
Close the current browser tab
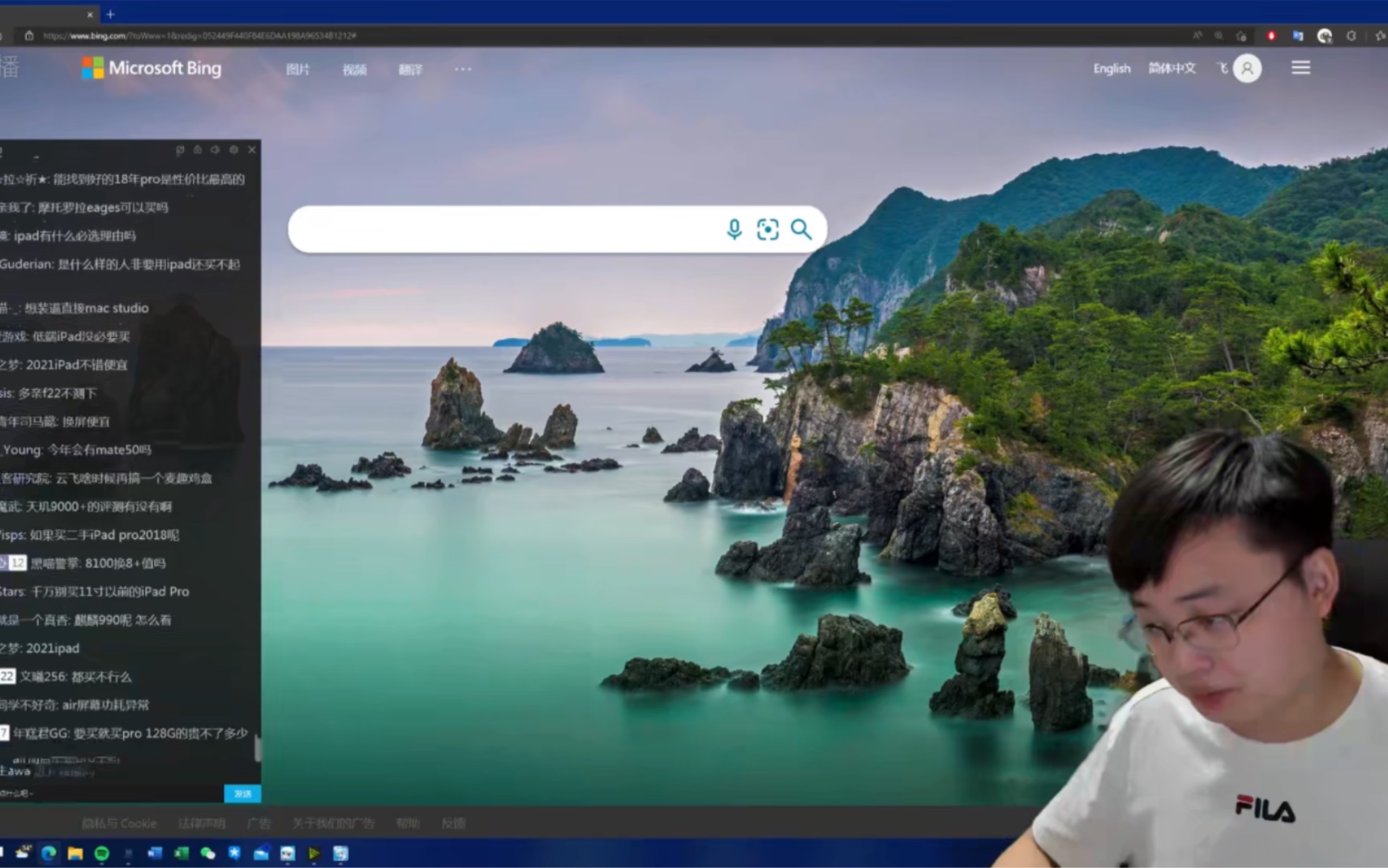89,14
